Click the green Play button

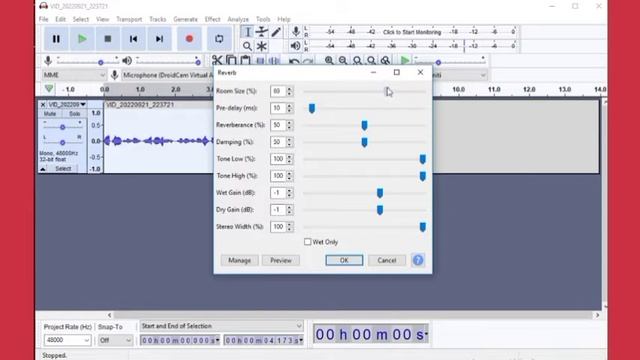(82, 39)
